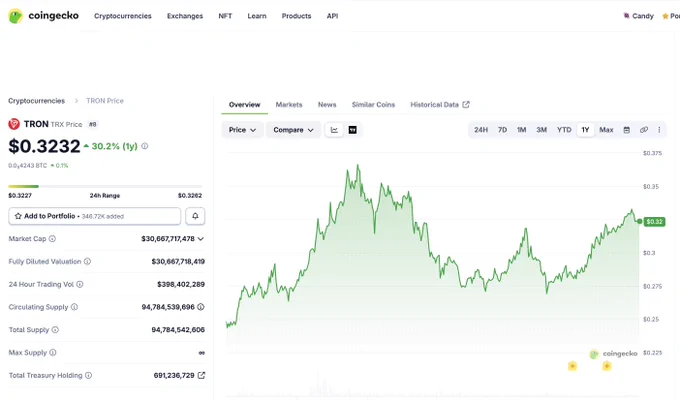Click the gold star Portfolio icon in header

click(x=665, y=16)
